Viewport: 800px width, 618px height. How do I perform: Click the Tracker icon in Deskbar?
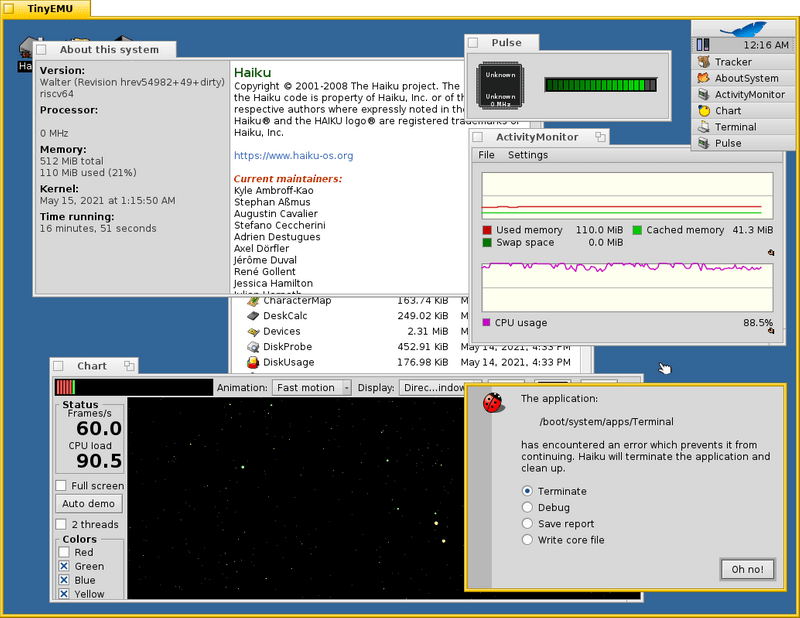point(704,62)
